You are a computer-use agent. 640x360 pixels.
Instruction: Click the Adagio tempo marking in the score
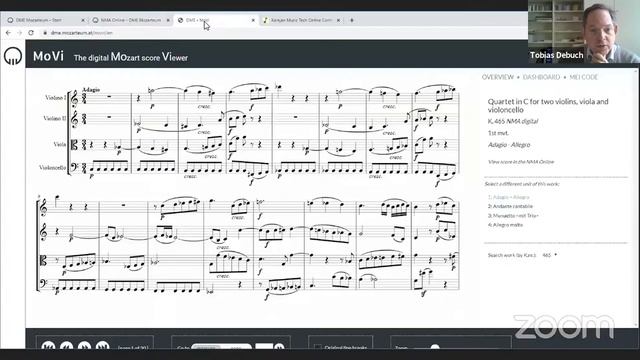[x=91, y=90]
